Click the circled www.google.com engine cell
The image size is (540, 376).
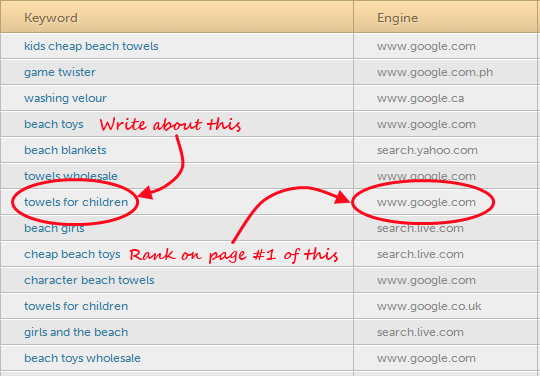pyautogui.click(x=426, y=202)
